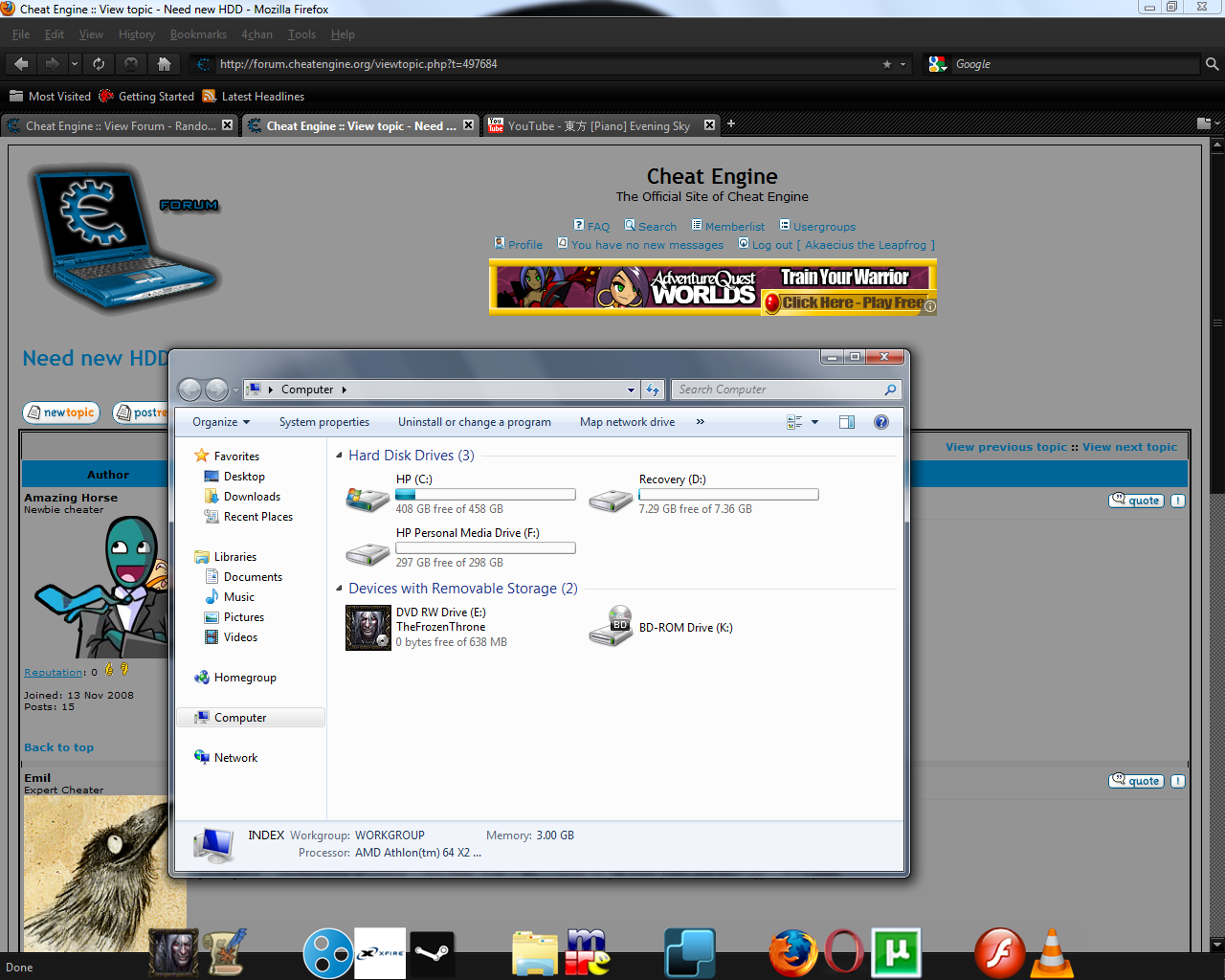
Task: Select the HP (C:) drive icon
Action: (367, 499)
